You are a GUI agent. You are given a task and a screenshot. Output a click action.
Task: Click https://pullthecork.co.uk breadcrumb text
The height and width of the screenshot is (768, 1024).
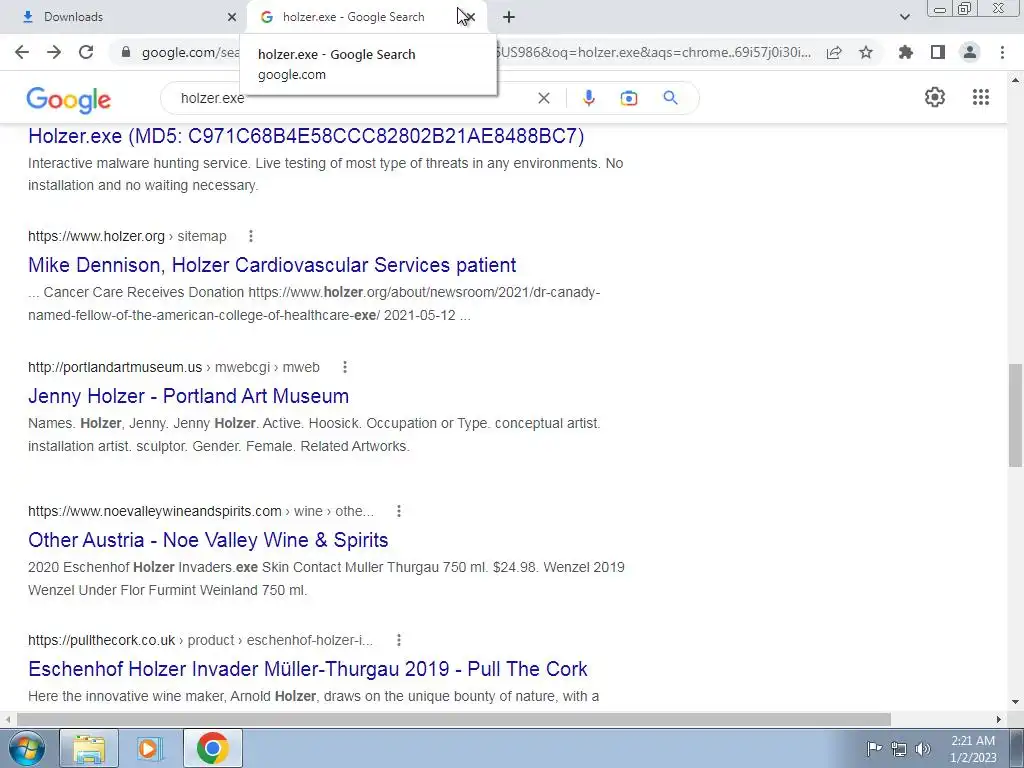coord(200,640)
